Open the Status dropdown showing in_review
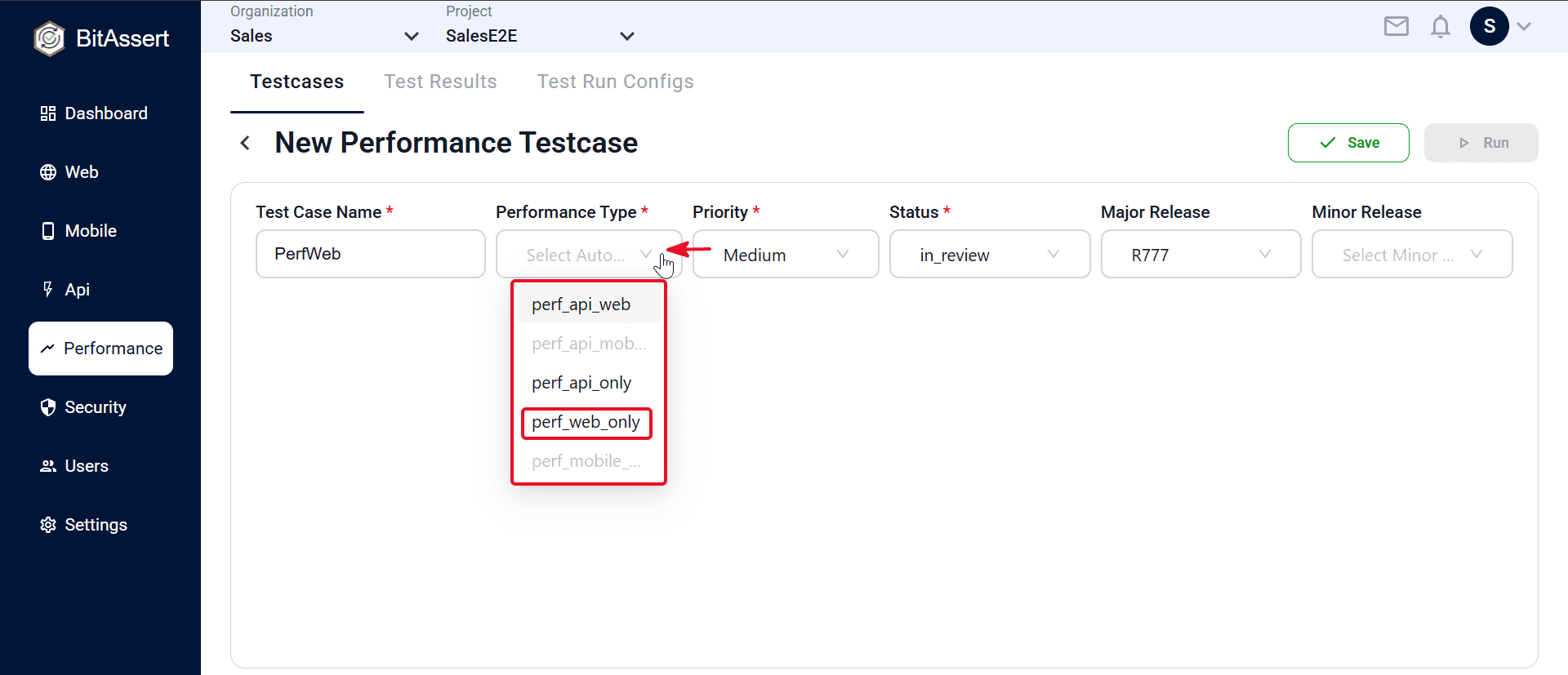This screenshot has height=675, width=1568. [990, 254]
